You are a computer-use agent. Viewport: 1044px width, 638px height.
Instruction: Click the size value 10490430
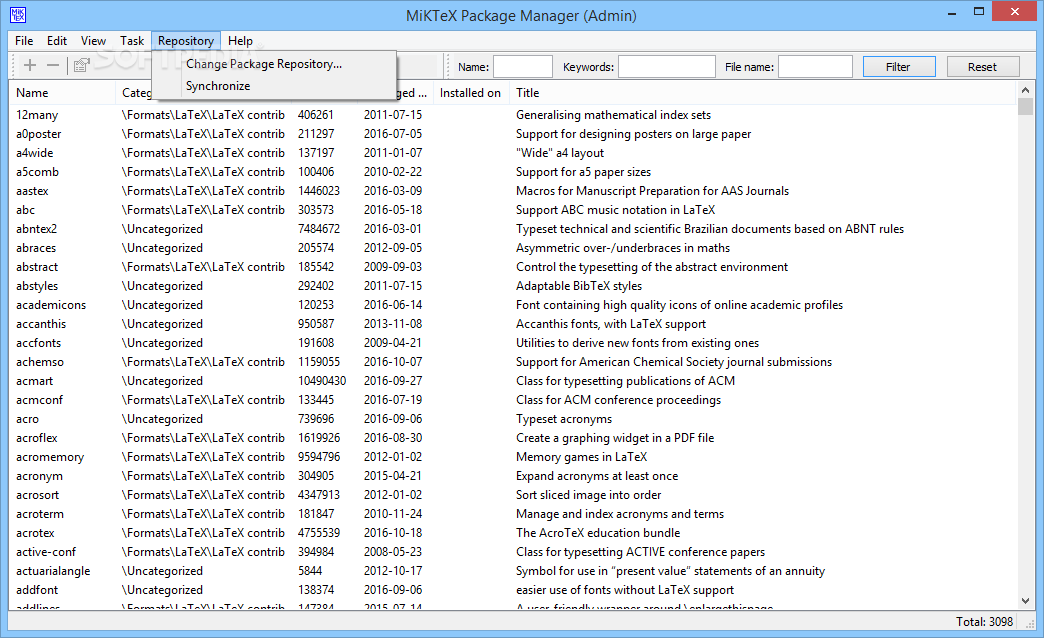322,381
